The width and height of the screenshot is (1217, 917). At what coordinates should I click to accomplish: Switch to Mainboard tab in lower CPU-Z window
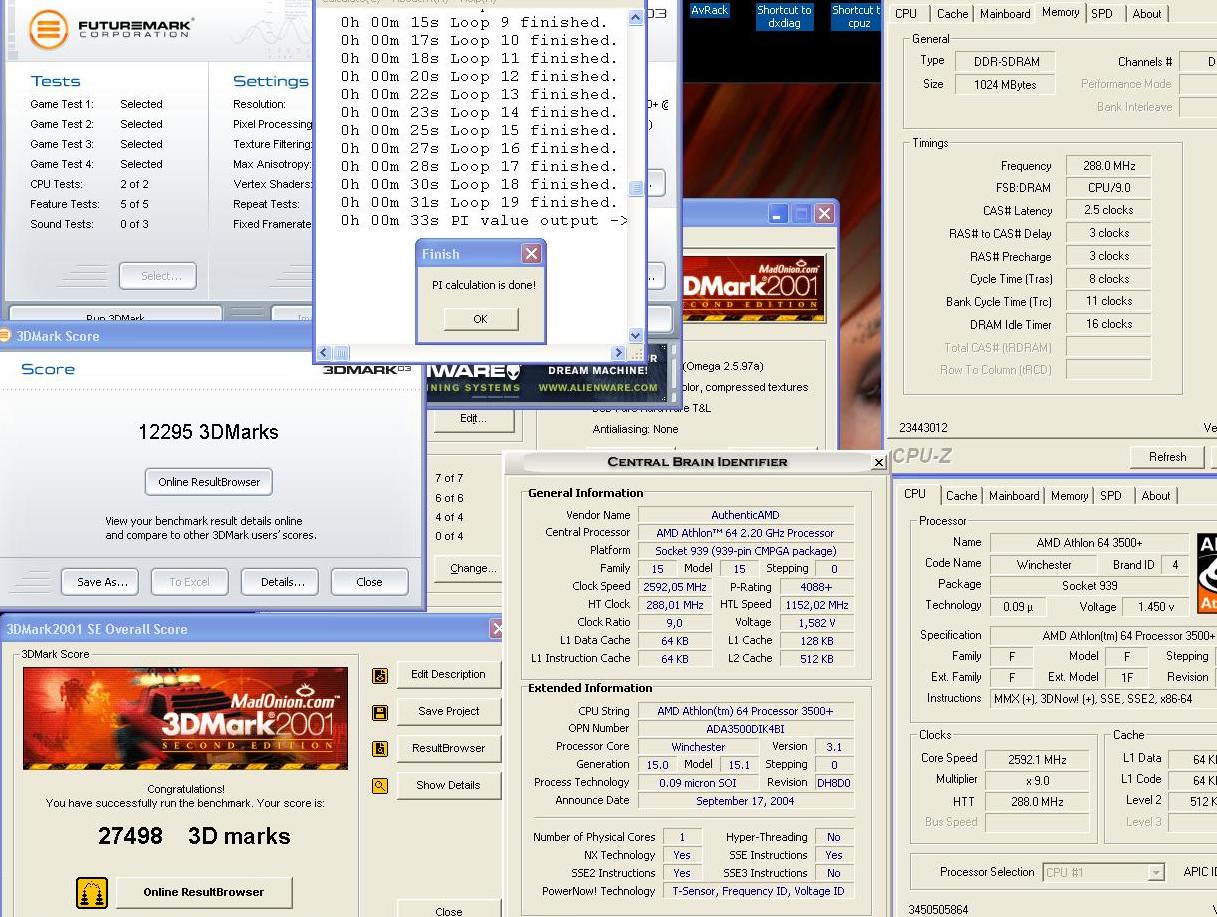[1014, 496]
